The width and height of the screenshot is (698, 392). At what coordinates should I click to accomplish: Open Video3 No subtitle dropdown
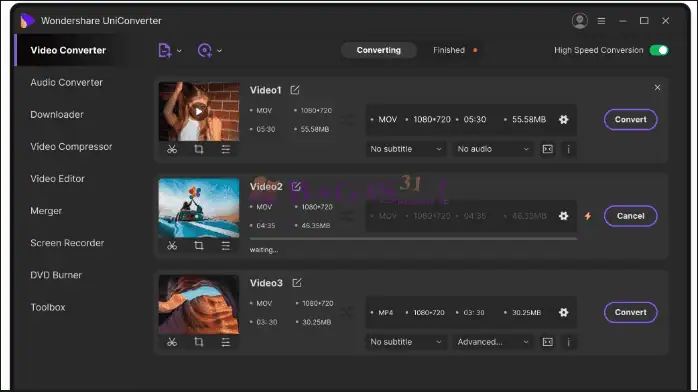[406, 342]
